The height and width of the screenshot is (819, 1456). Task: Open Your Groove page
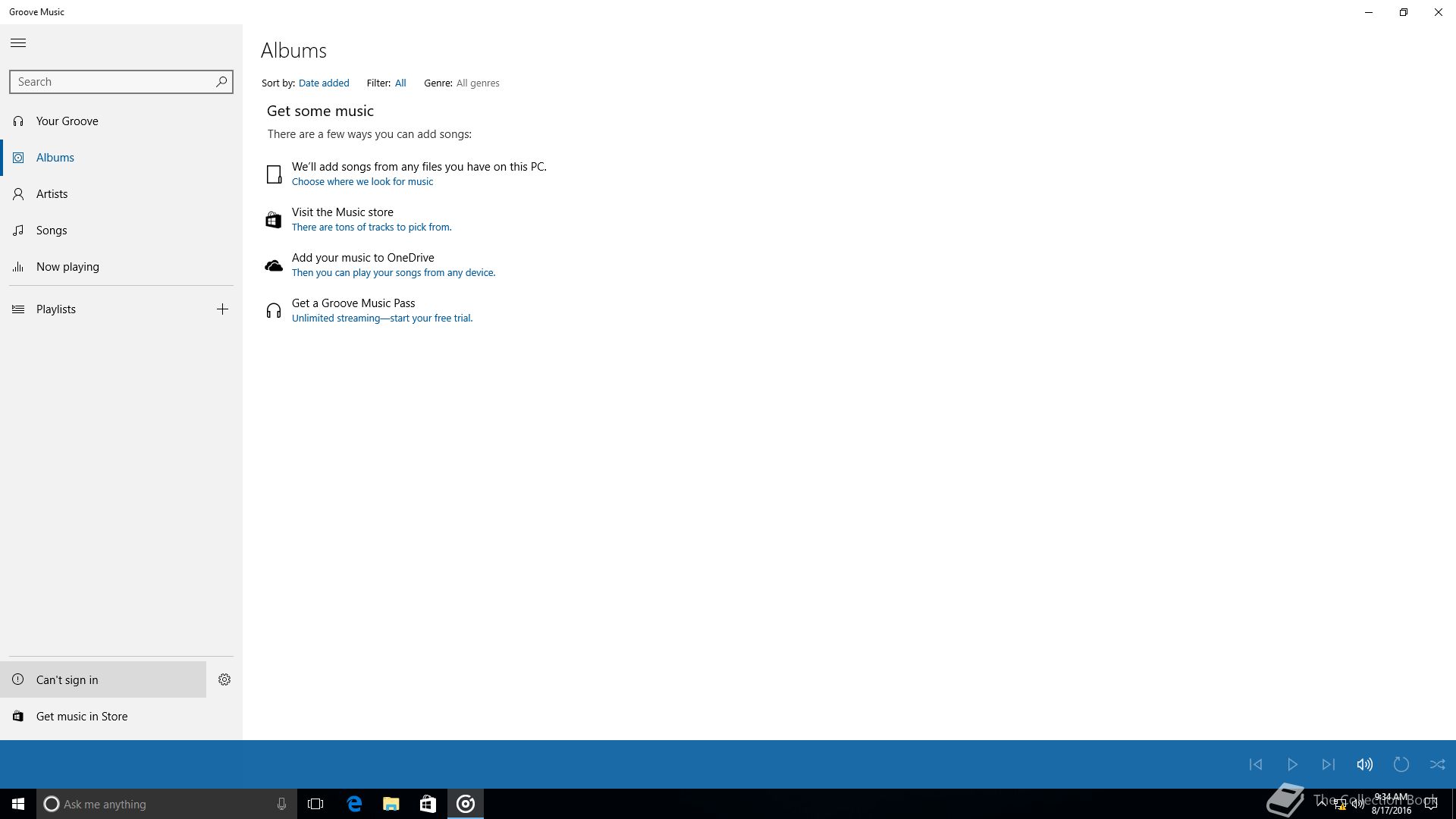click(121, 121)
